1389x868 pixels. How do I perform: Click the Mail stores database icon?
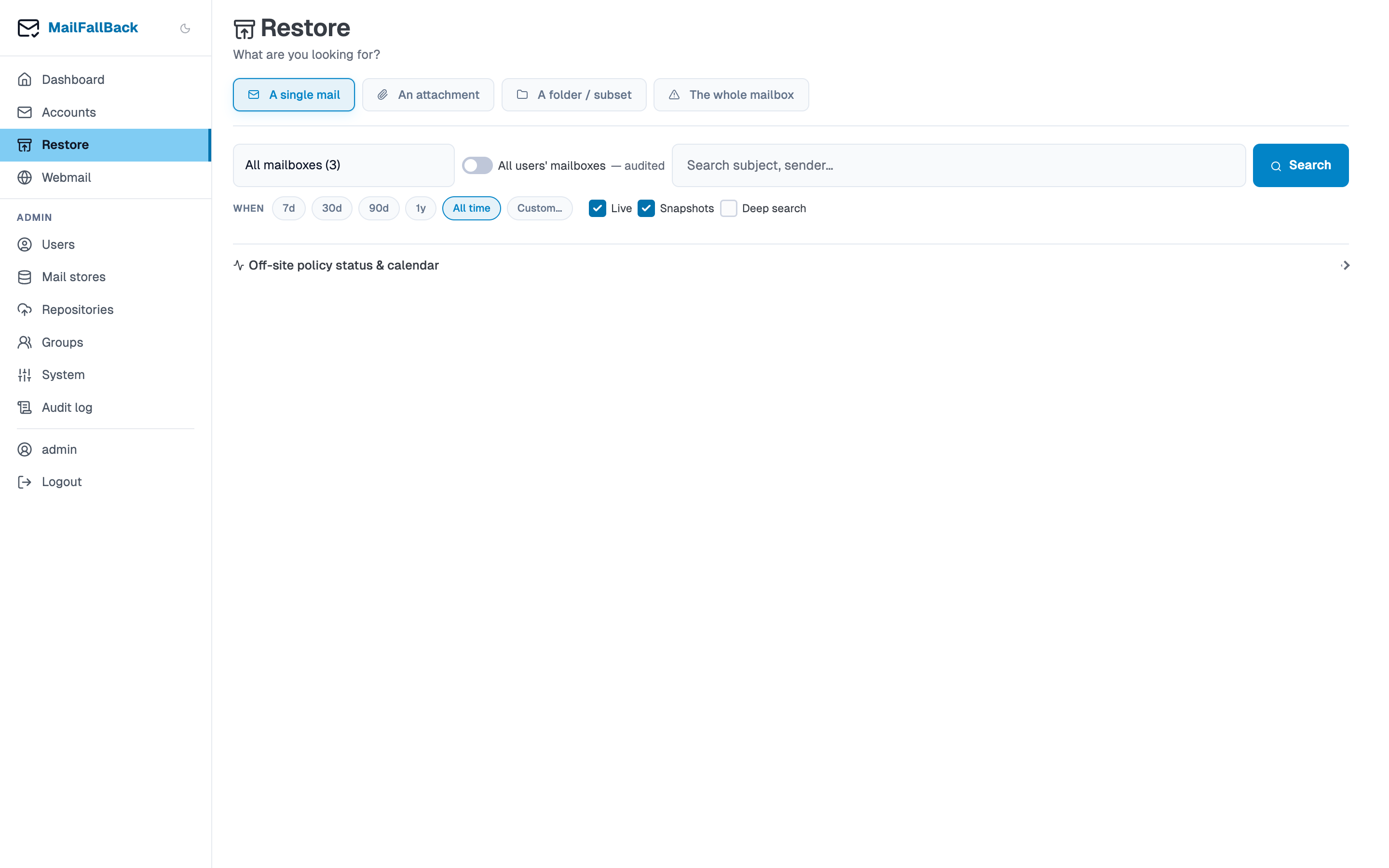(x=25, y=277)
